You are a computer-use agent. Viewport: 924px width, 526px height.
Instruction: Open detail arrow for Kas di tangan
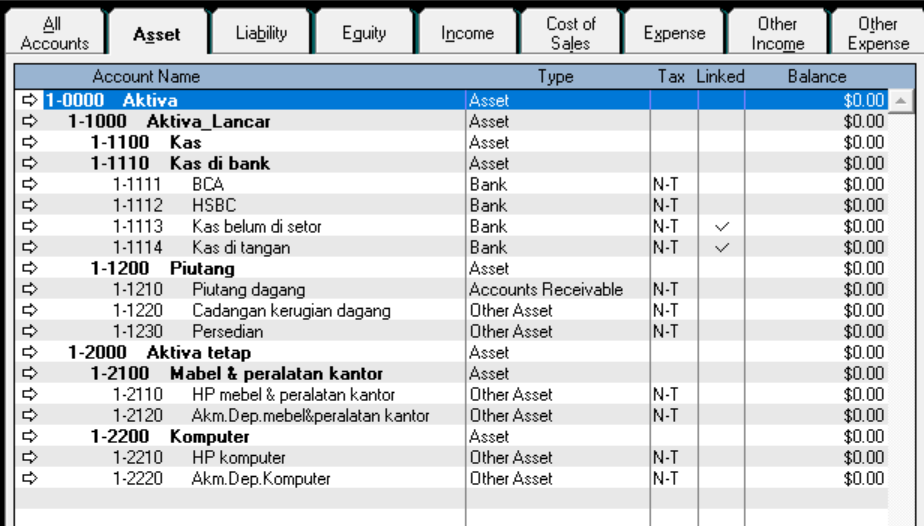pyautogui.click(x=29, y=247)
